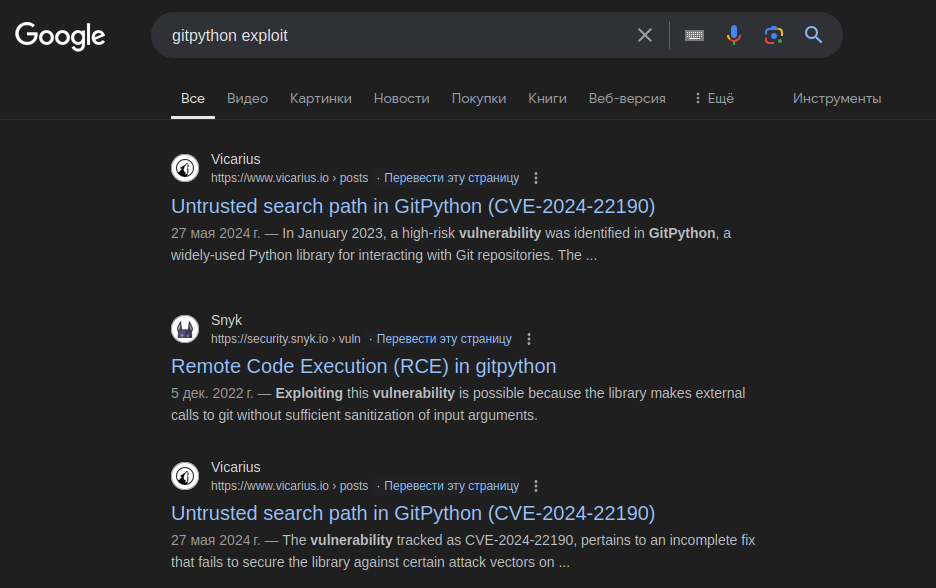The width and height of the screenshot is (936, 588).
Task: Switch to the Видео tab
Action: coord(247,98)
